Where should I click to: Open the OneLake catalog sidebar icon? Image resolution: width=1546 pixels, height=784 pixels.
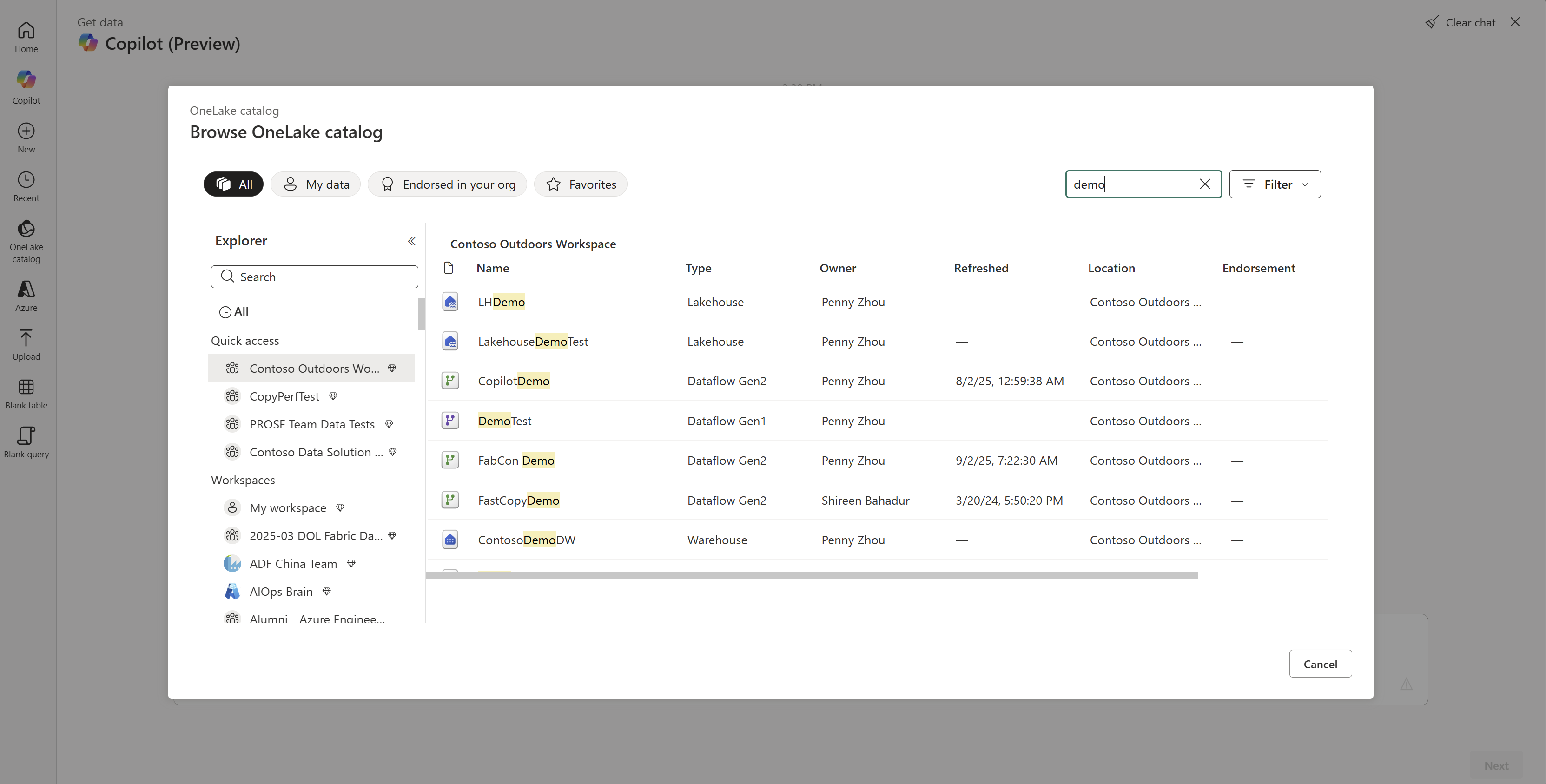(26, 229)
